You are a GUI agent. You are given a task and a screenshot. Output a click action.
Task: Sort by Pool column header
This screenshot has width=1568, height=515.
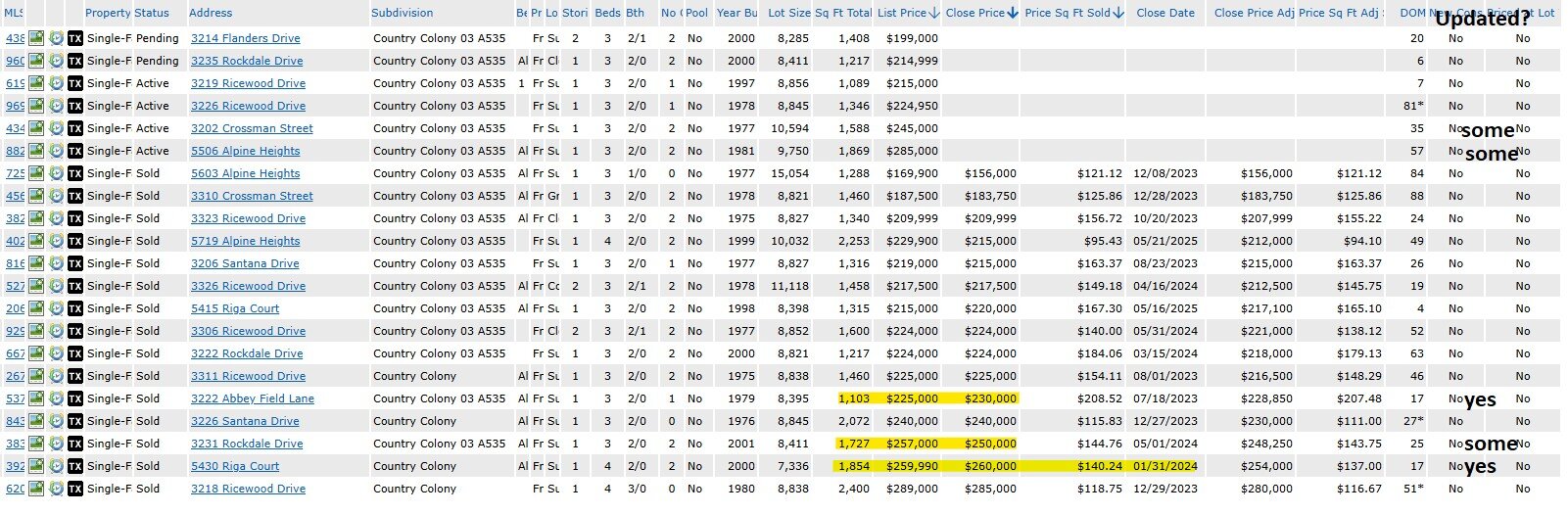(697, 14)
